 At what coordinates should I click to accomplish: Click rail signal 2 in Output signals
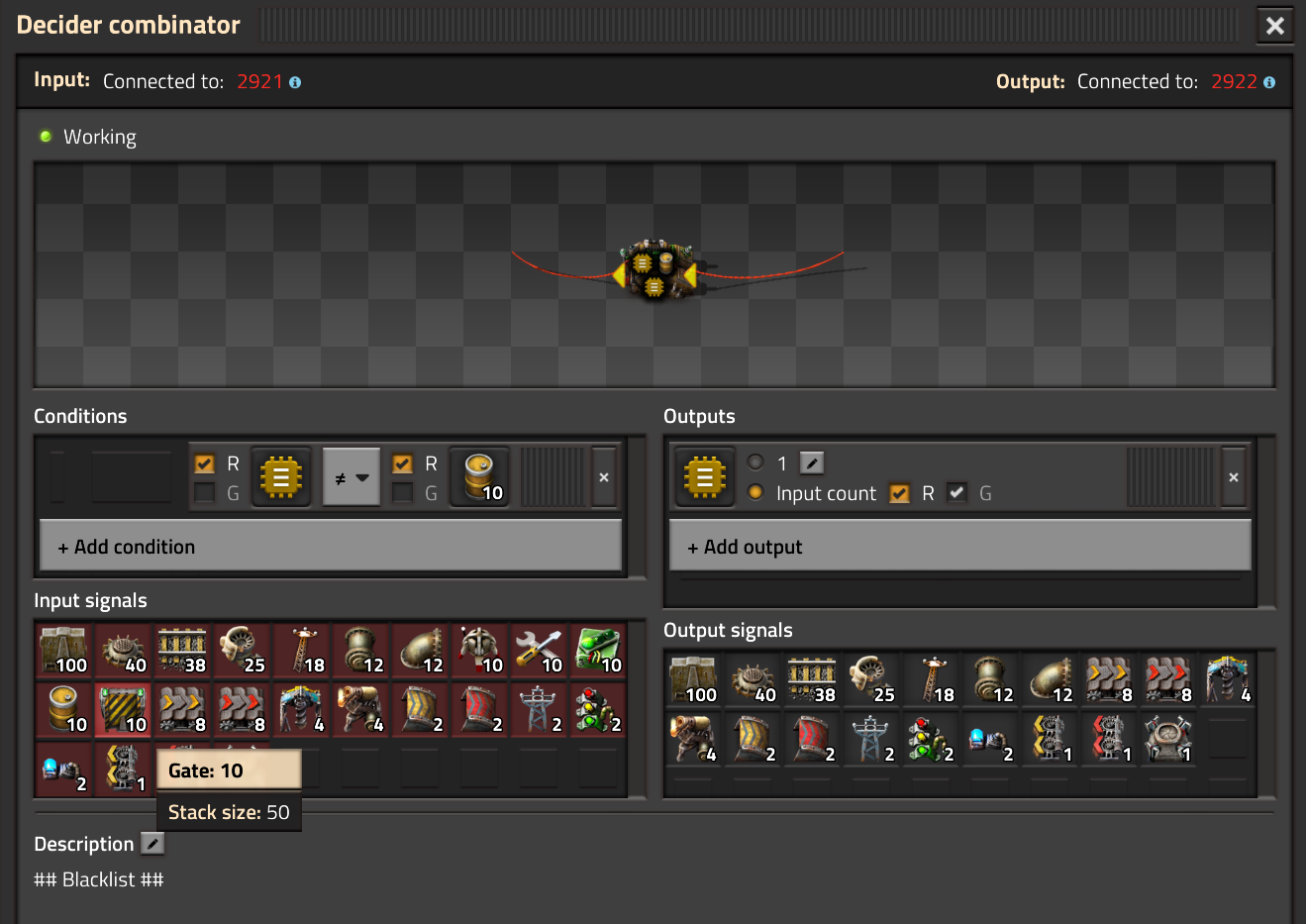tap(931, 740)
